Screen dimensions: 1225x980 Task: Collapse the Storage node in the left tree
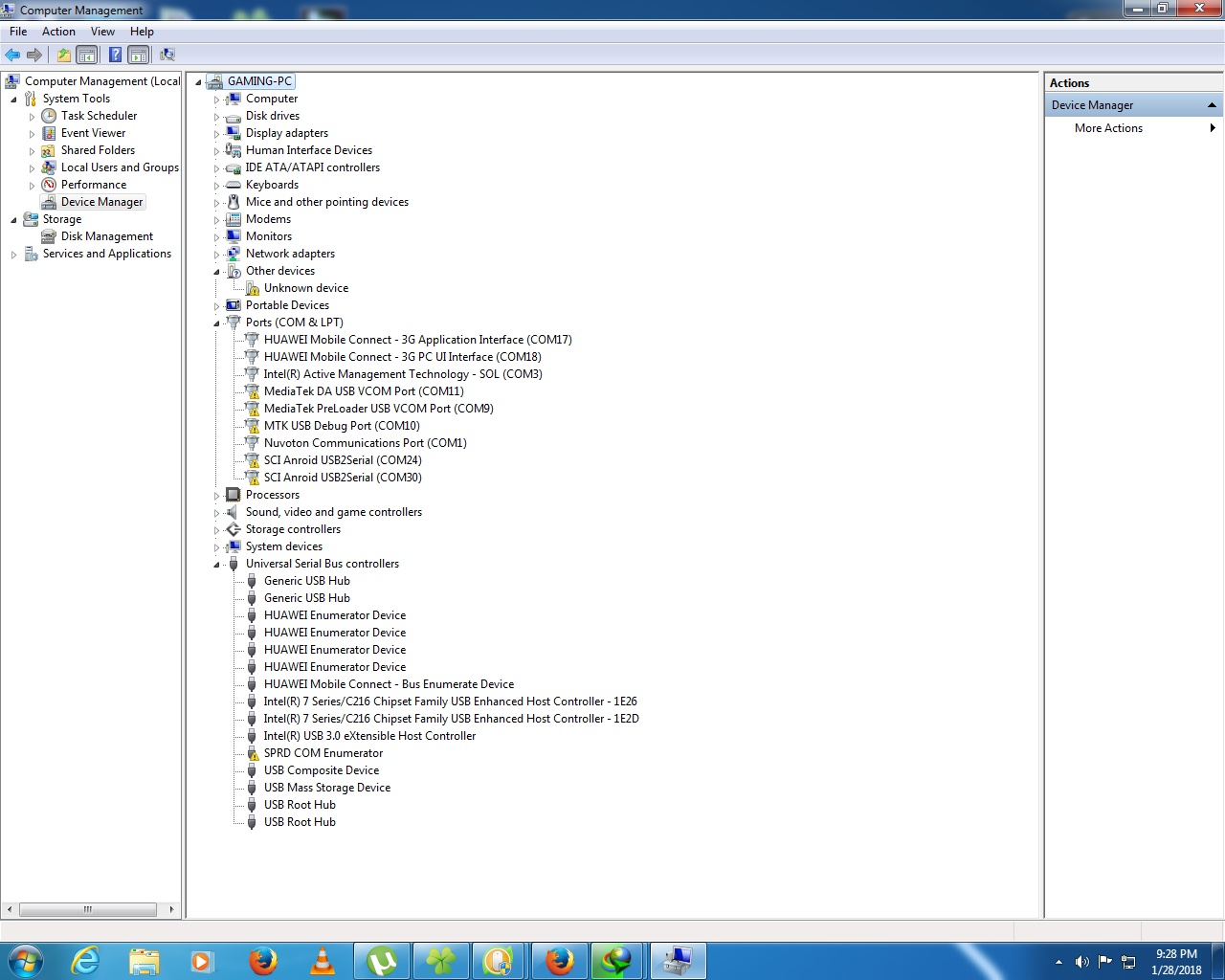tap(13, 219)
